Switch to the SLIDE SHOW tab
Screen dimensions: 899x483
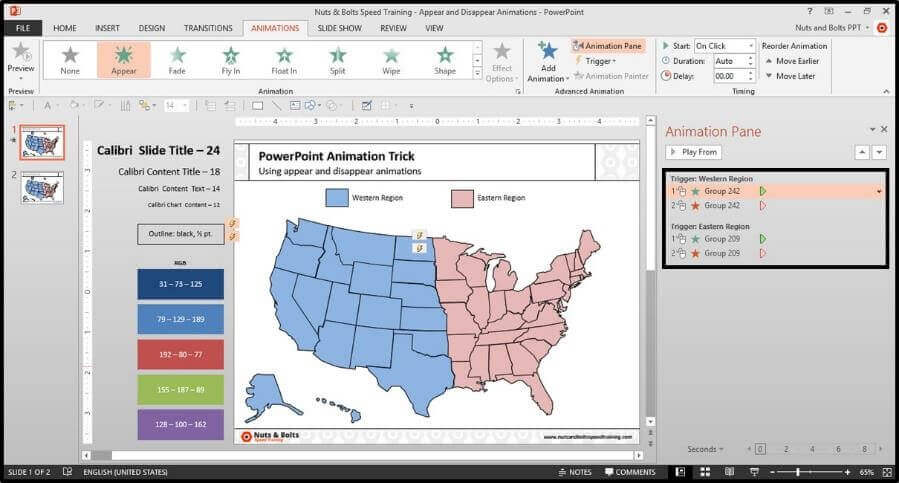[339, 28]
